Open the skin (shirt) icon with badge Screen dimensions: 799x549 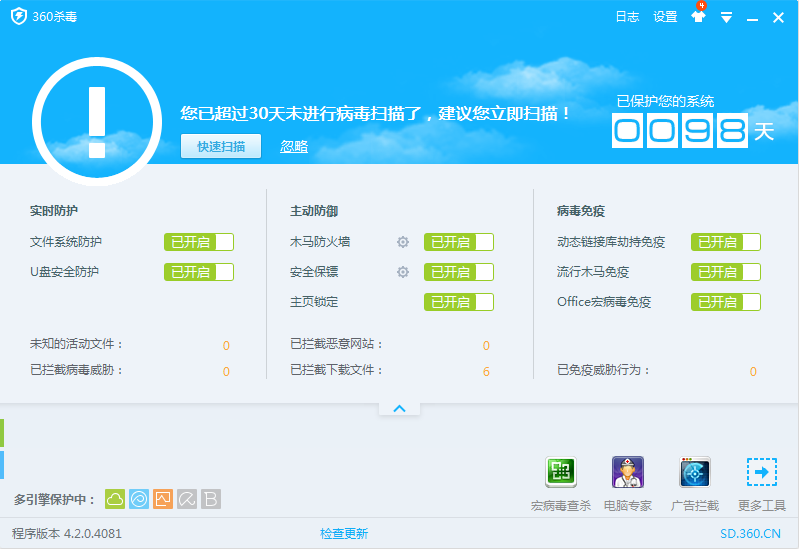point(699,15)
